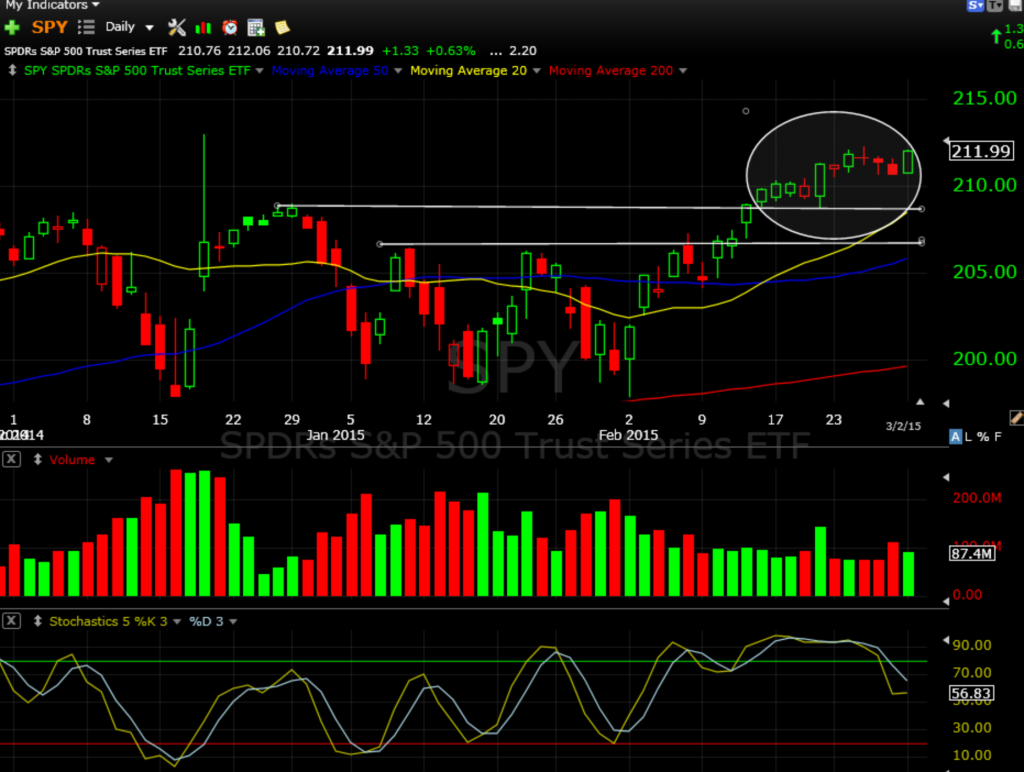1024x772 pixels.
Task: Click the green plus add-chart icon
Action: [12, 27]
